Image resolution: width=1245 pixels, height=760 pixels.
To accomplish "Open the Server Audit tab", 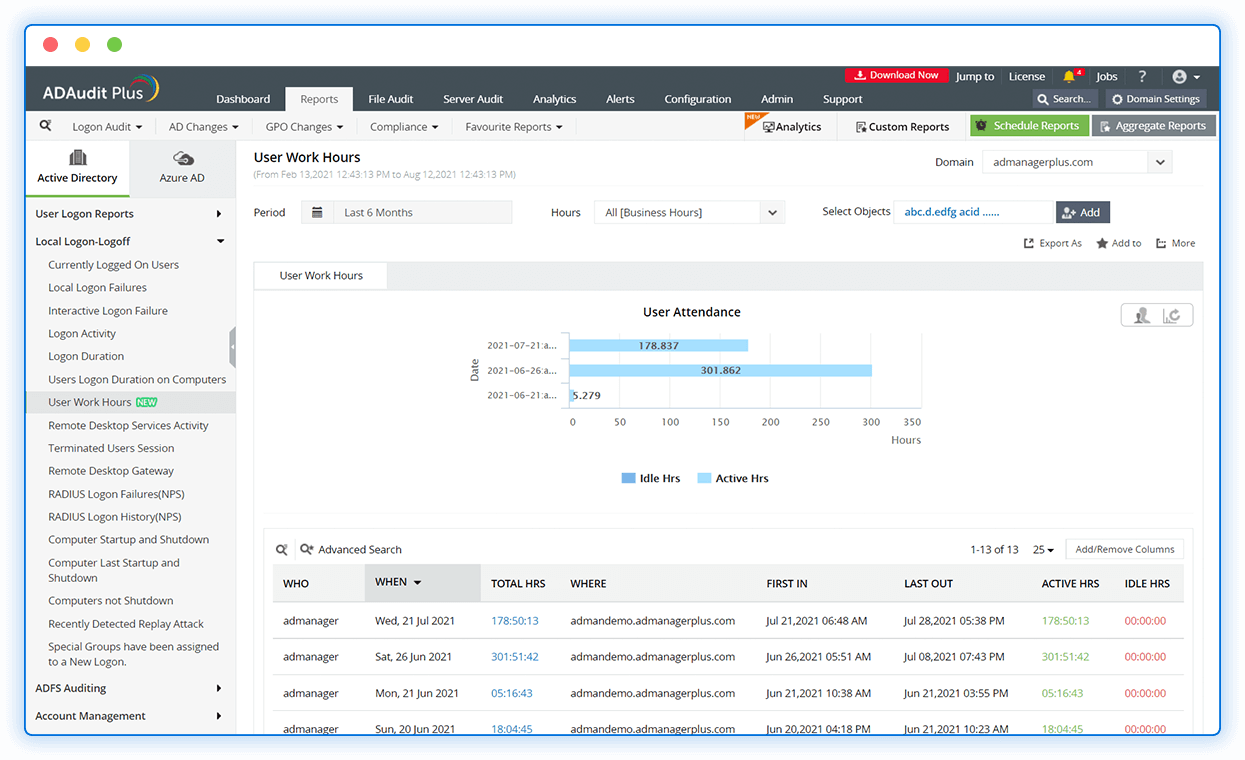I will tap(473, 99).
